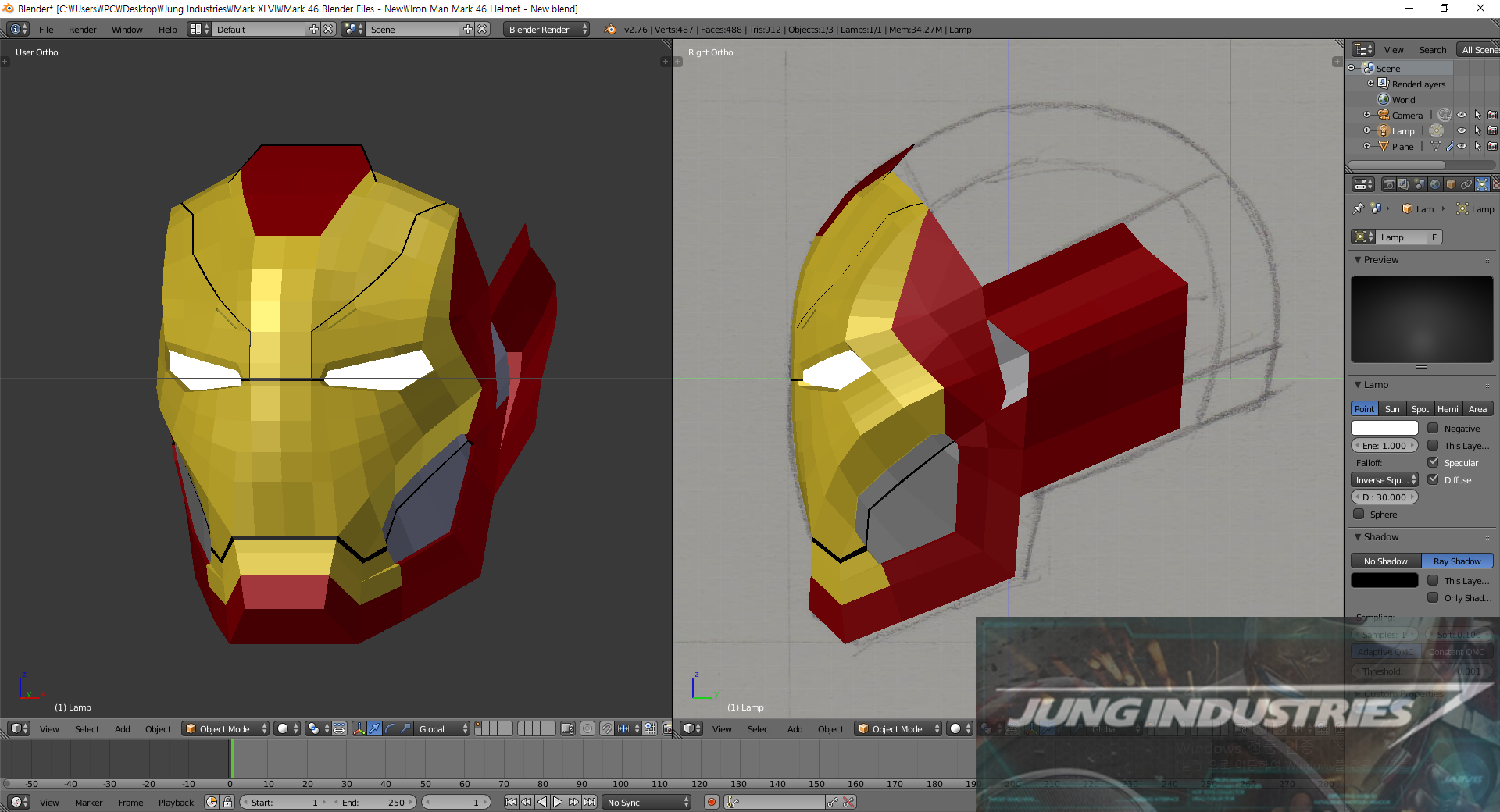Select the Area lamp type
Viewport: 1500px width, 812px height.
point(1477,408)
